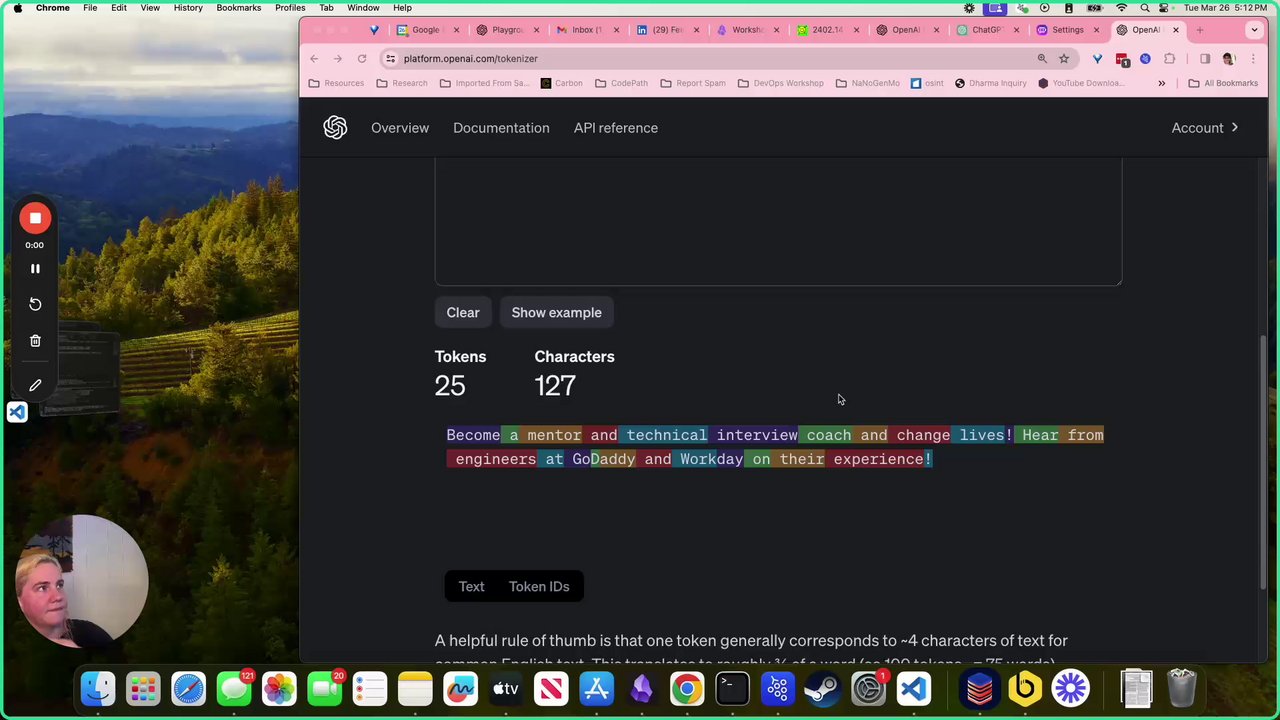1280x720 pixels.
Task: Open the Chrome menu in the menu bar
Action: click(x=53, y=8)
